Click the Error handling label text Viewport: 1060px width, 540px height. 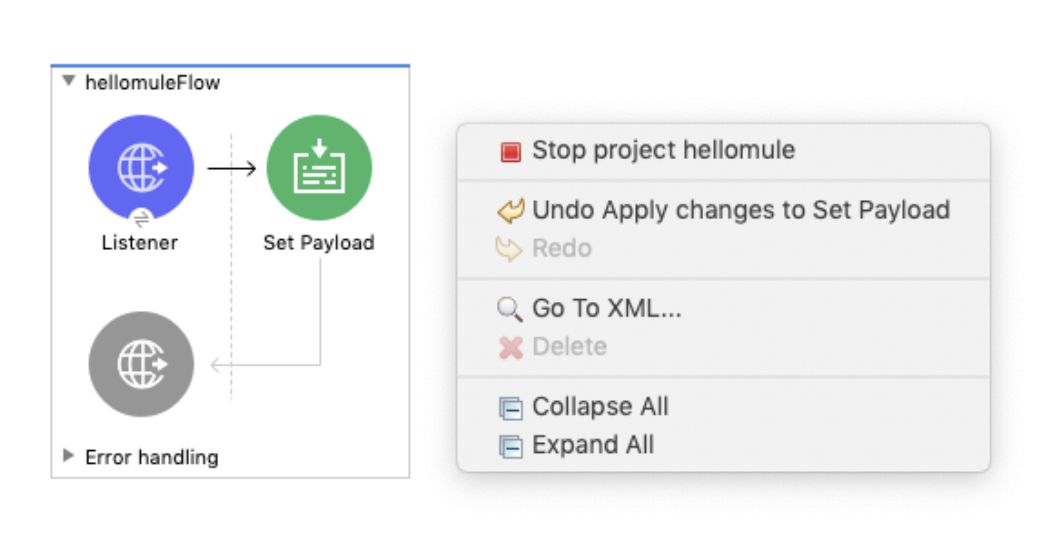coord(152,457)
